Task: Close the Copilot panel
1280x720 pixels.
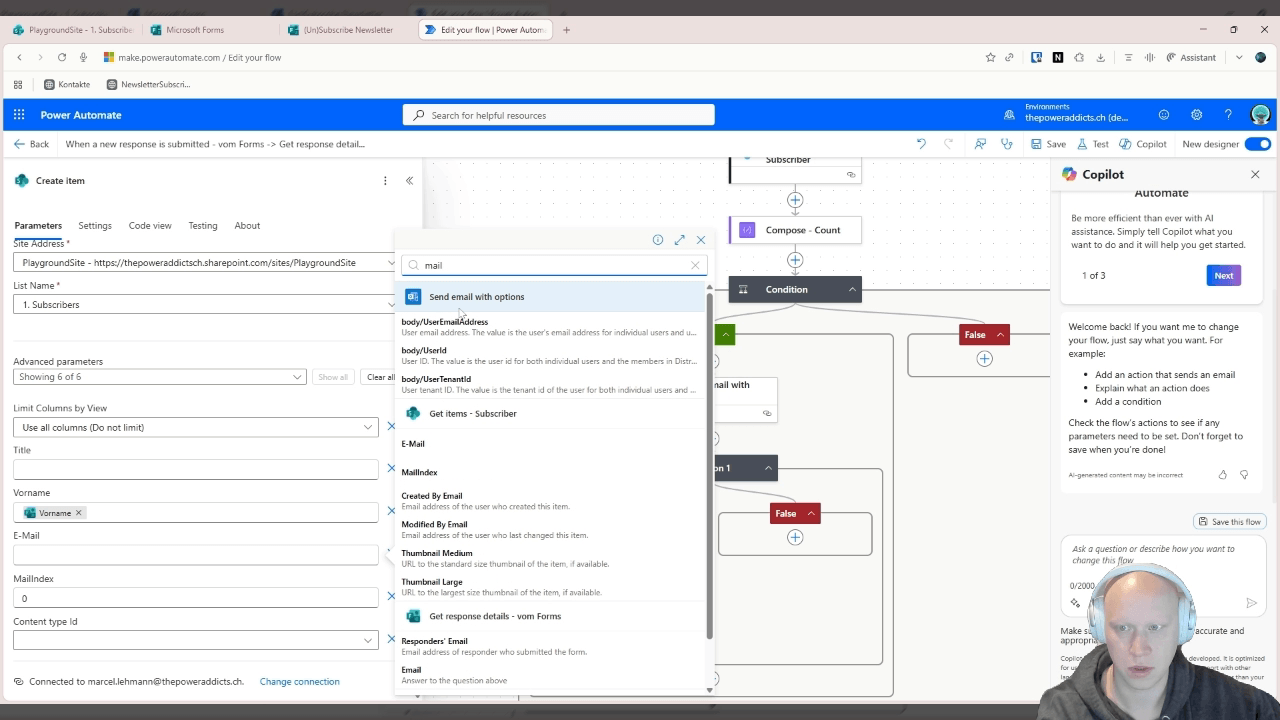Action: coord(1255,174)
